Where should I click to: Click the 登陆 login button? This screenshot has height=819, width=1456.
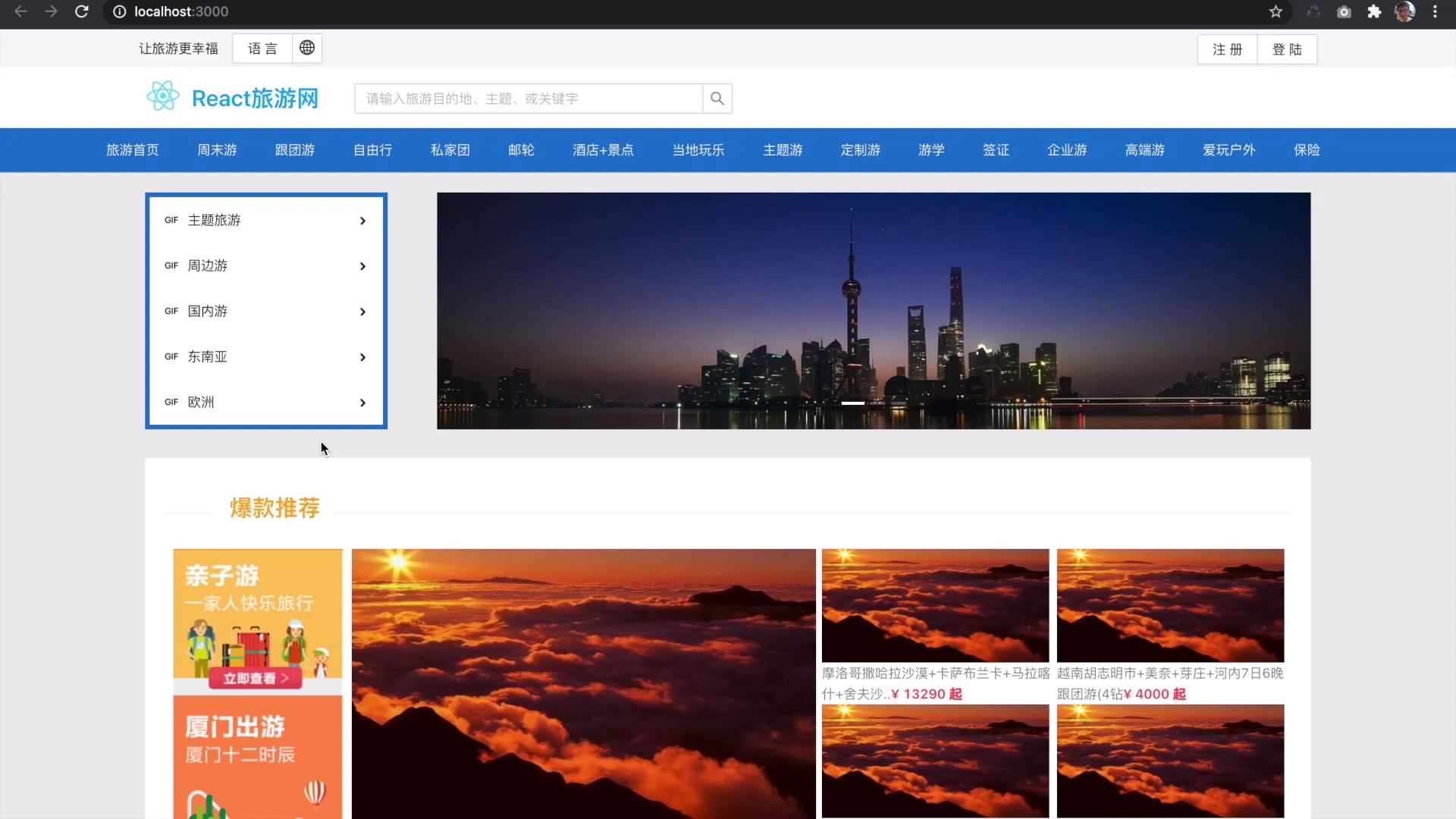1287,49
